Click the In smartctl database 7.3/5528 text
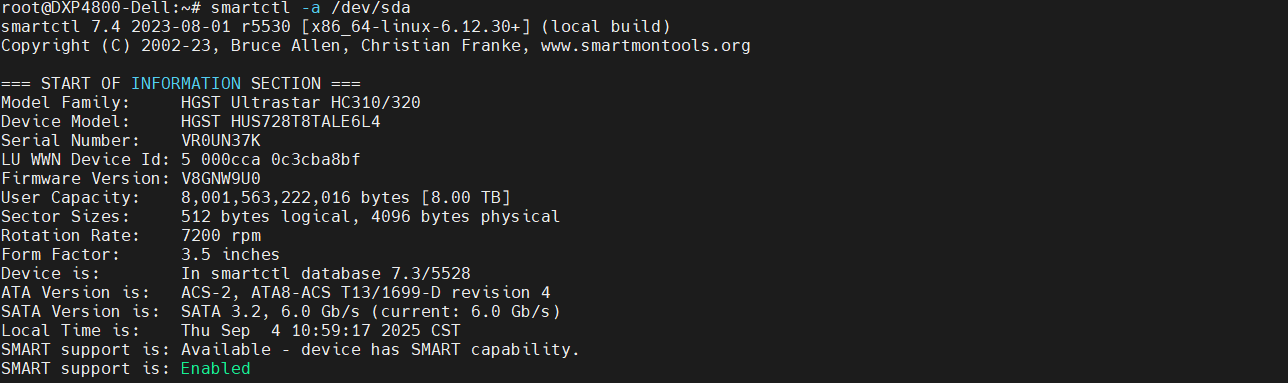Viewport: 1288px width, 383px height. click(x=326, y=273)
